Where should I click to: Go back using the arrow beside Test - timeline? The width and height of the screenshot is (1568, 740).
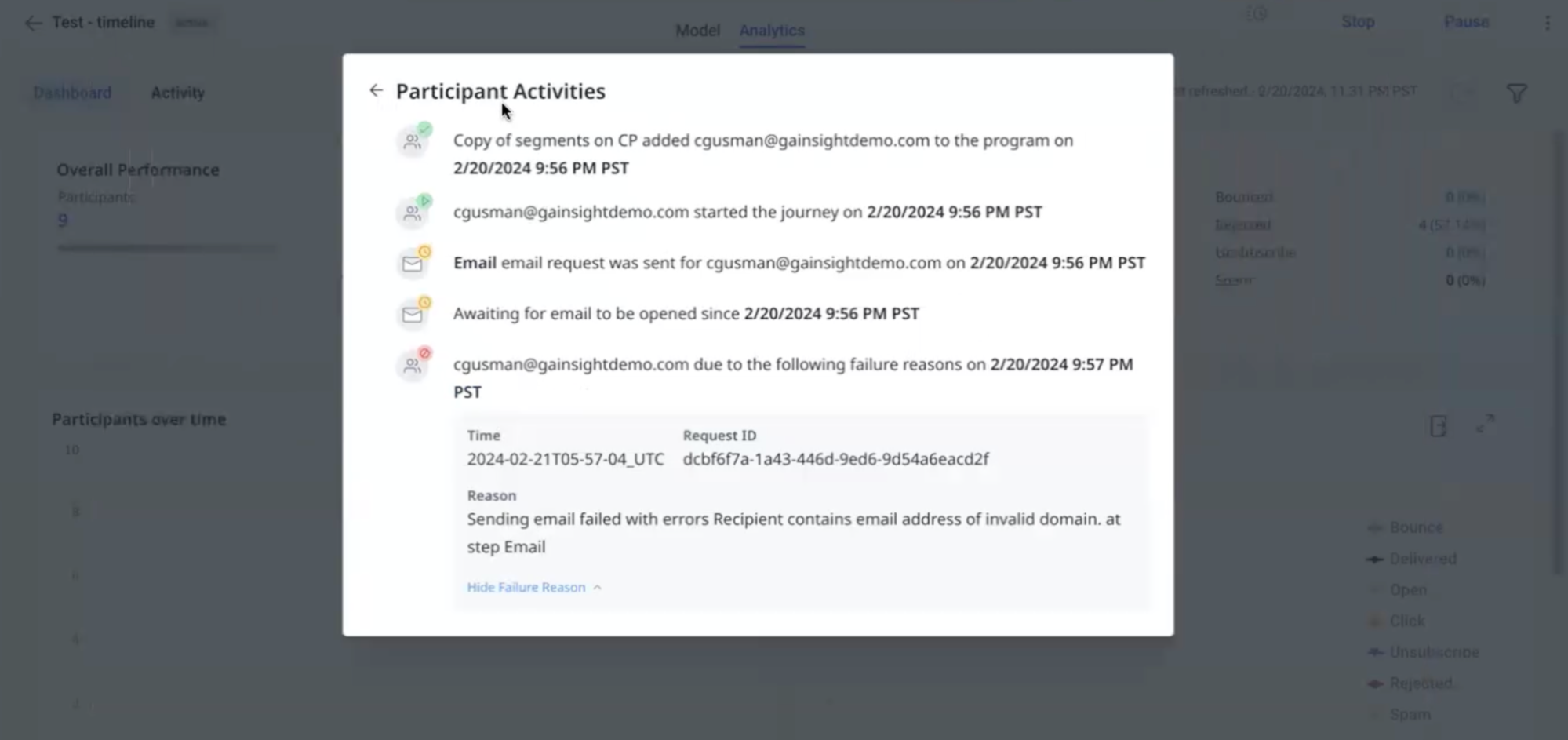coord(33,23)
